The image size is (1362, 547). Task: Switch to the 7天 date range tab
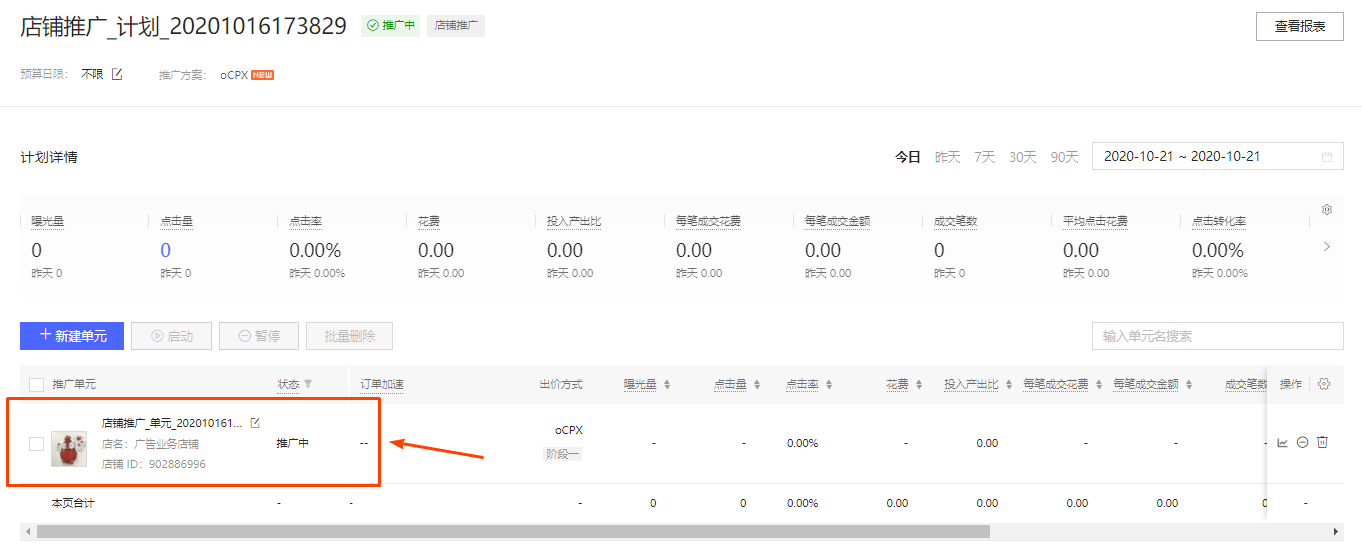click(x=985, y=157)
